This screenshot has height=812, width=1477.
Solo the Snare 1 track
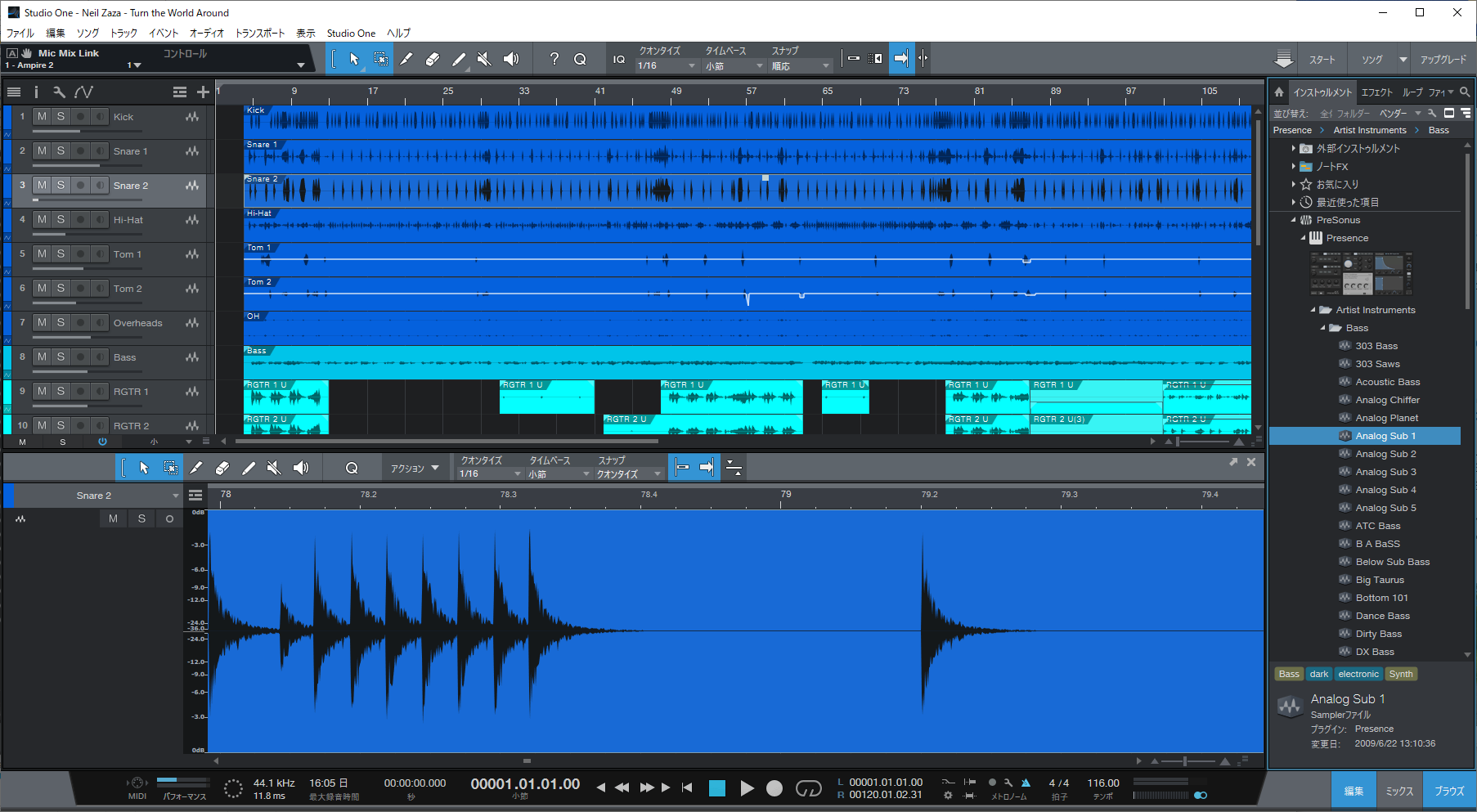pos(60,150)
